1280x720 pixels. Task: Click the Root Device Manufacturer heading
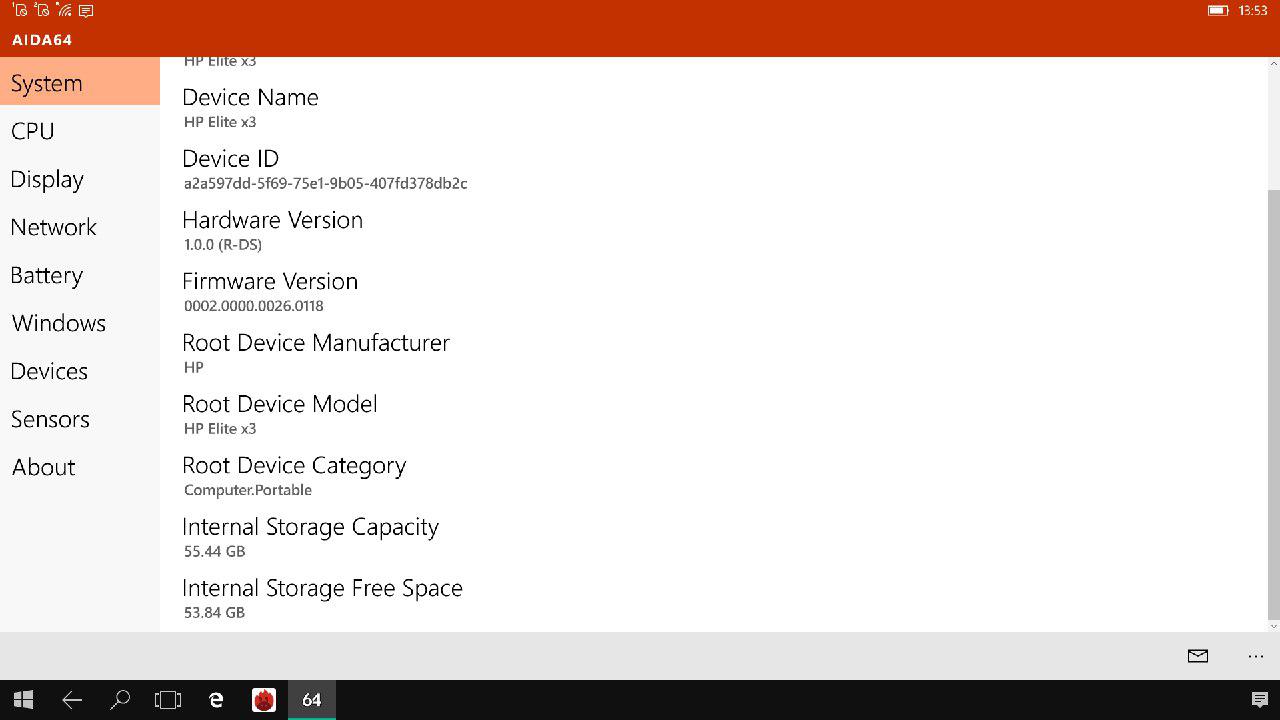coord(316,343)
